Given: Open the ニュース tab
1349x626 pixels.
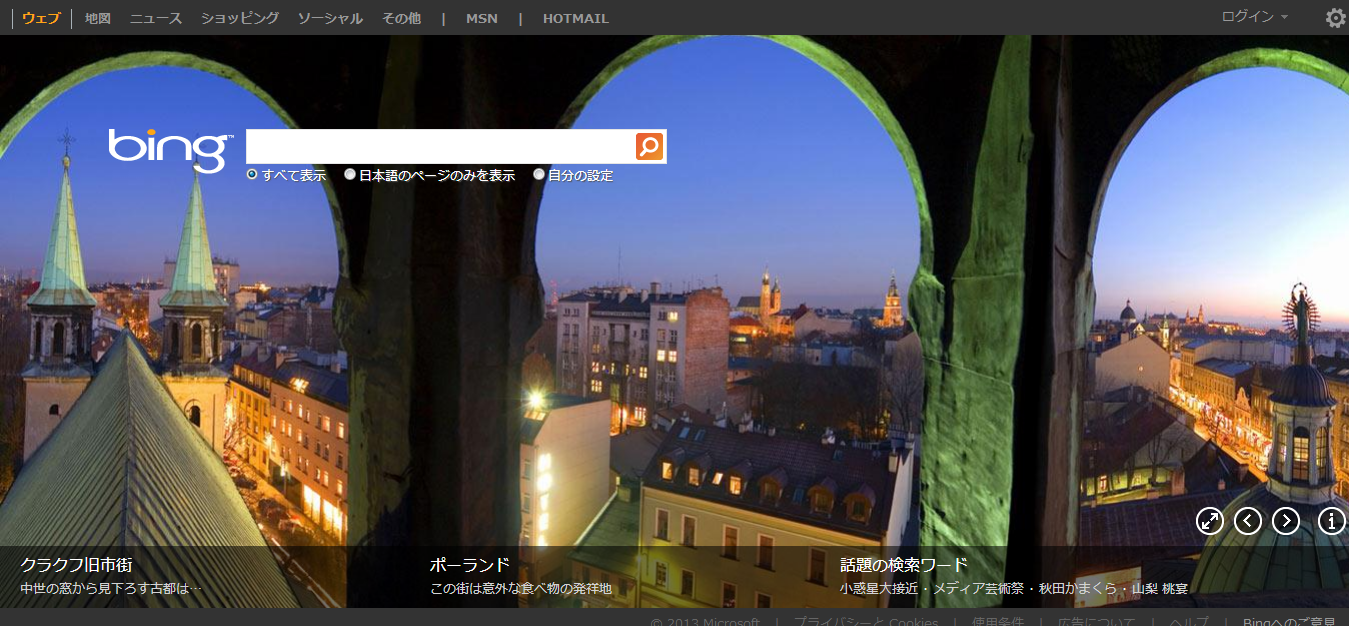Looking at the screenshot, I should pos(156,18).
